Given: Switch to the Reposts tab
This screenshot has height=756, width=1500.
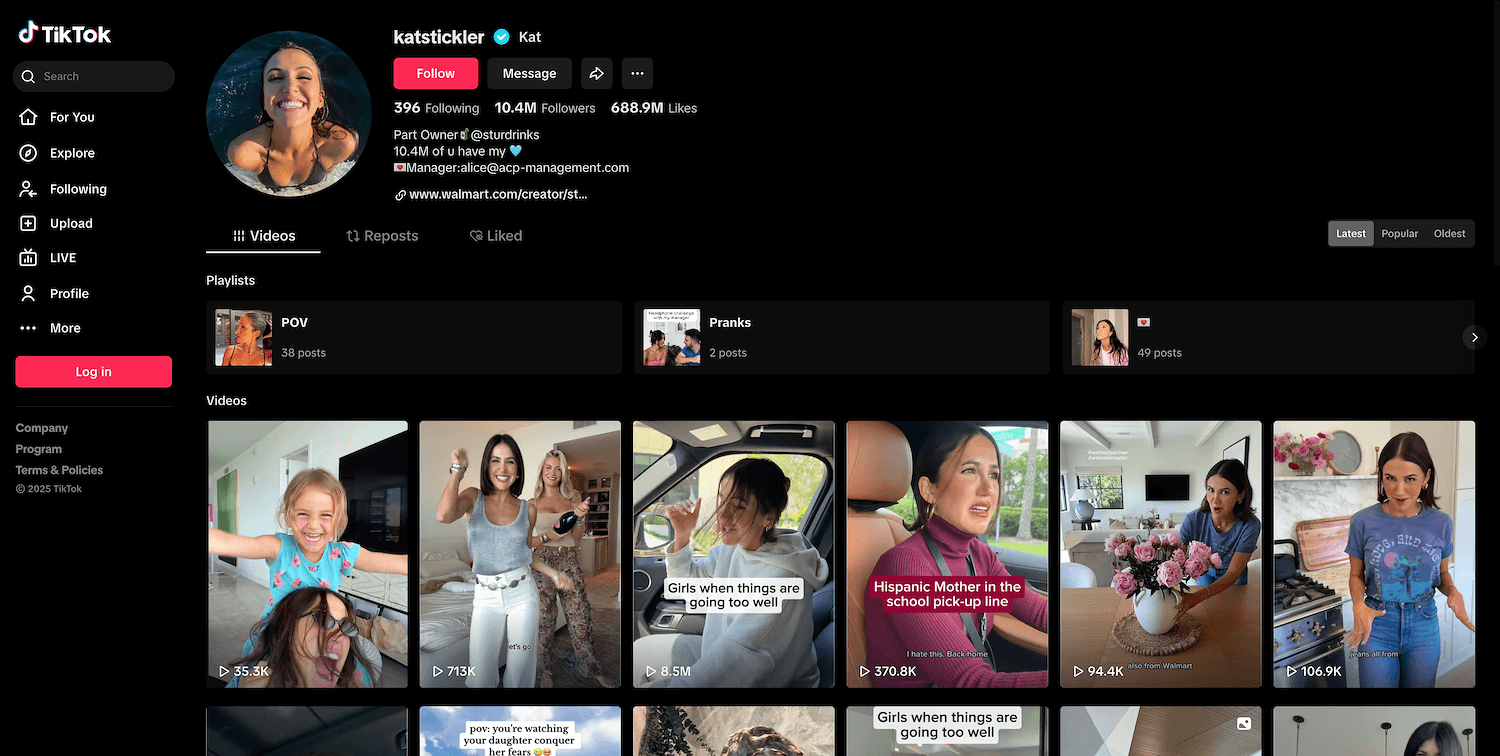Looking at the screenshot, I should click(x=382, y=236).
